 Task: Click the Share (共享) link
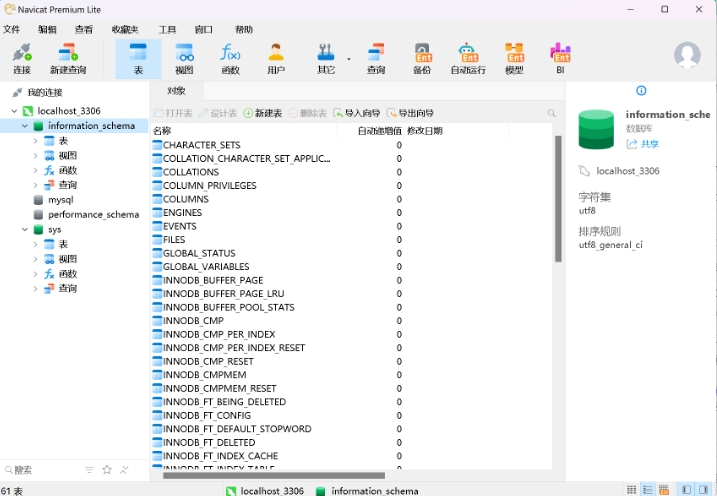[x=643, y=144]
